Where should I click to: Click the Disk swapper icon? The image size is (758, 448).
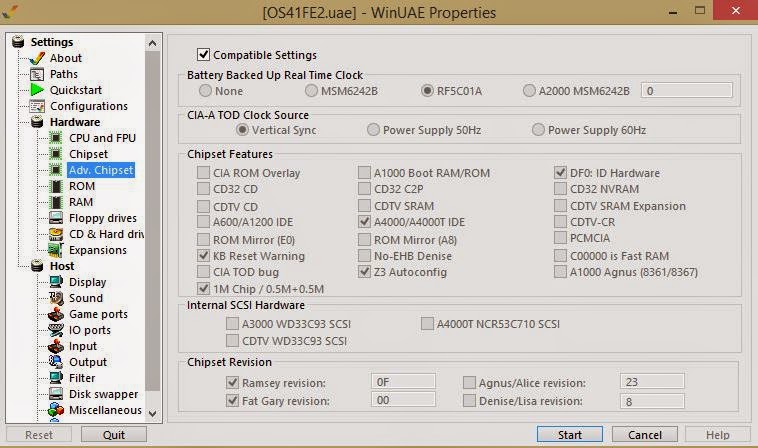[56, 394]
